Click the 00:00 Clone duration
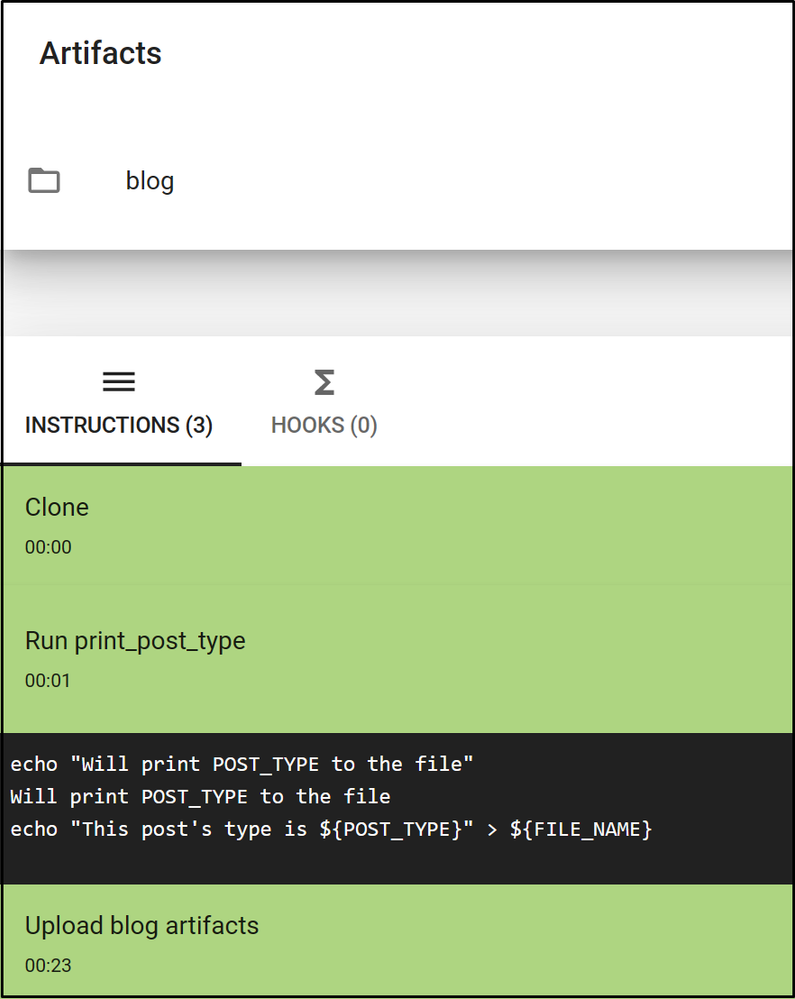 coord(48,547)
